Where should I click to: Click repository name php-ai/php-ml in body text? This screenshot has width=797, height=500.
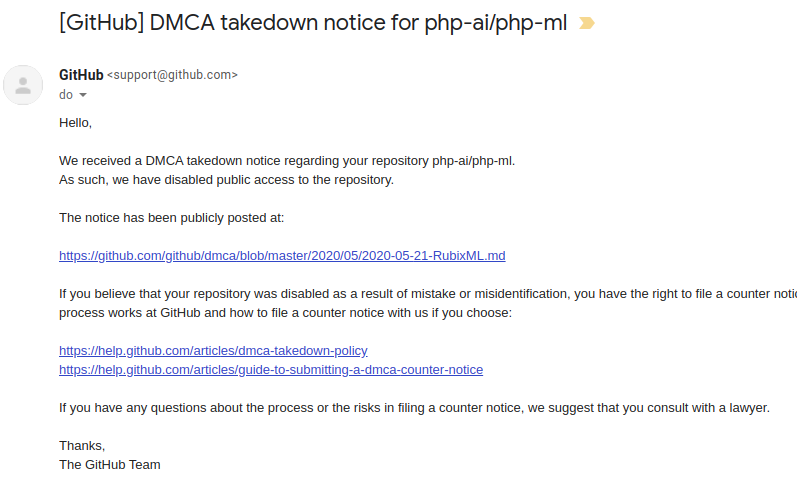point(472,161)
